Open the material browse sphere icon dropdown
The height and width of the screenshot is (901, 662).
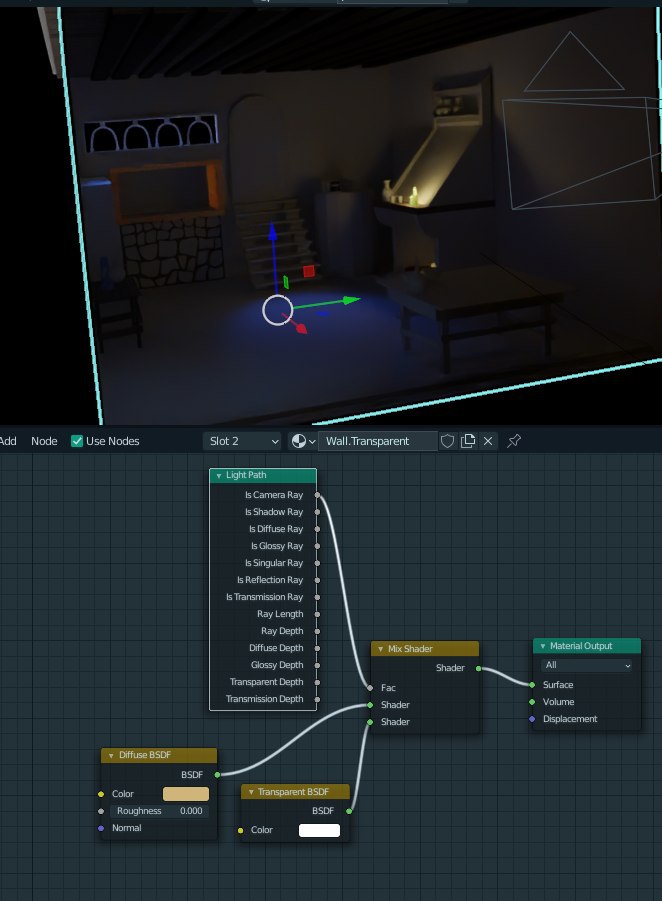click(x=303, y=441)
